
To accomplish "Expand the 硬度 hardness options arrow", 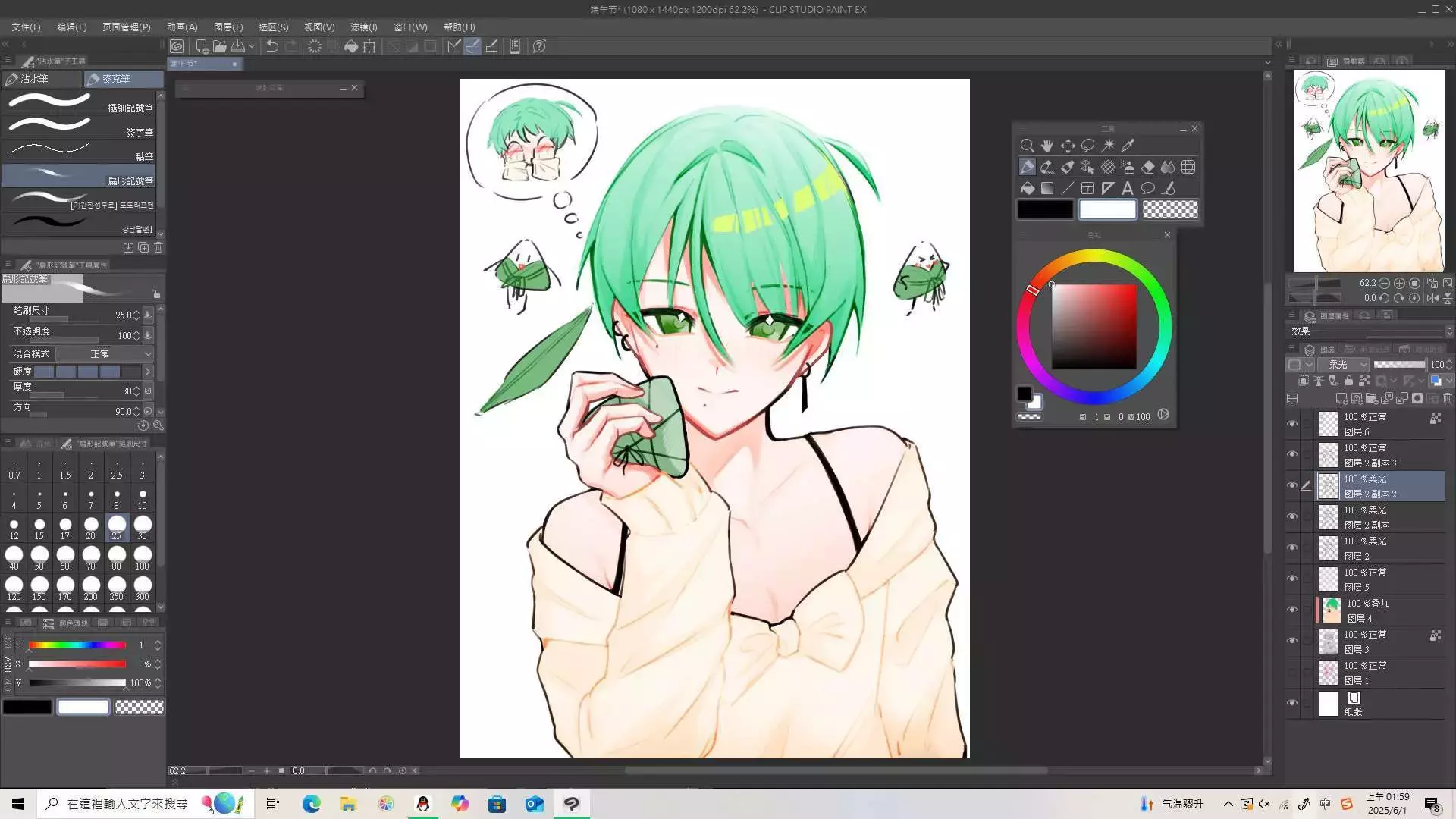I will point(148,372).
